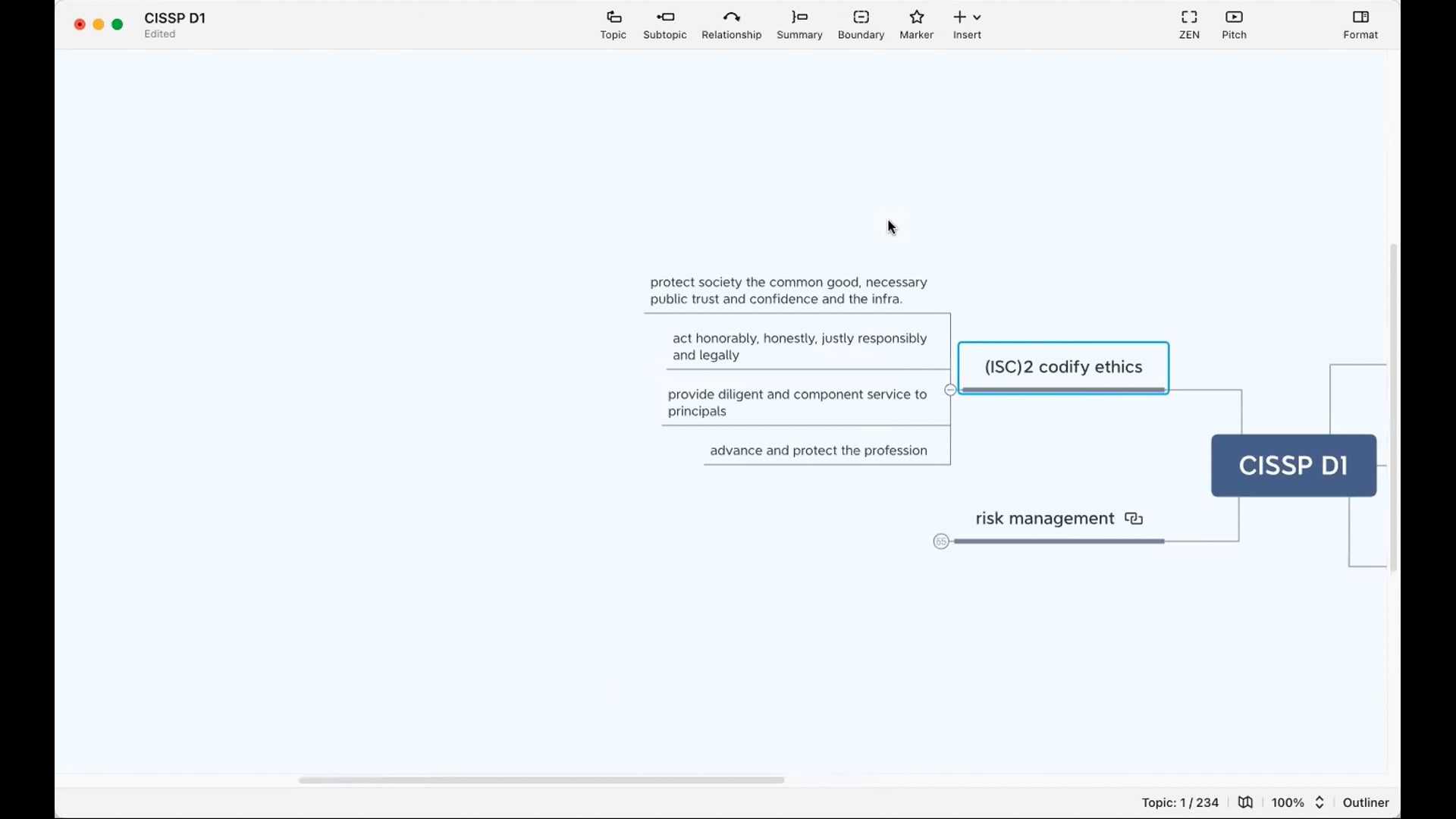Open the Marker star icon
1456x819 pixels.
[x=916, y=24]
